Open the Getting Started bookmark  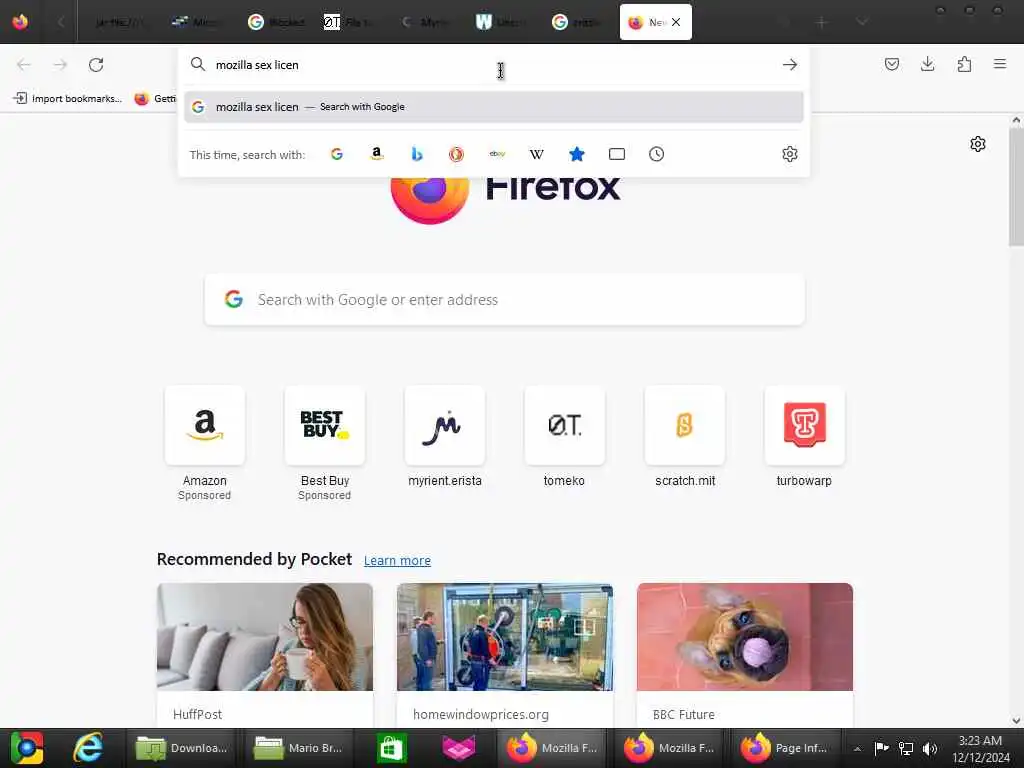pos(155,99)
